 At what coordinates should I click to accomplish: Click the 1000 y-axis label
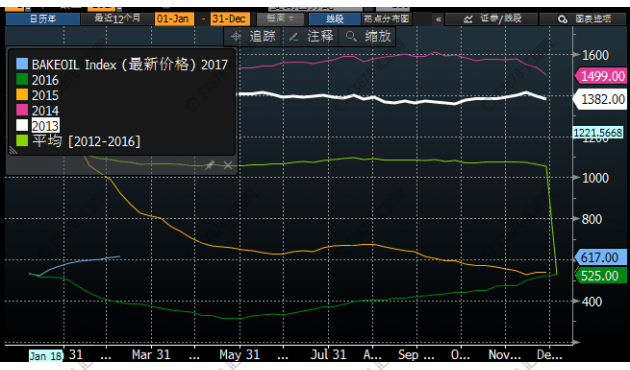pos(595,178)
